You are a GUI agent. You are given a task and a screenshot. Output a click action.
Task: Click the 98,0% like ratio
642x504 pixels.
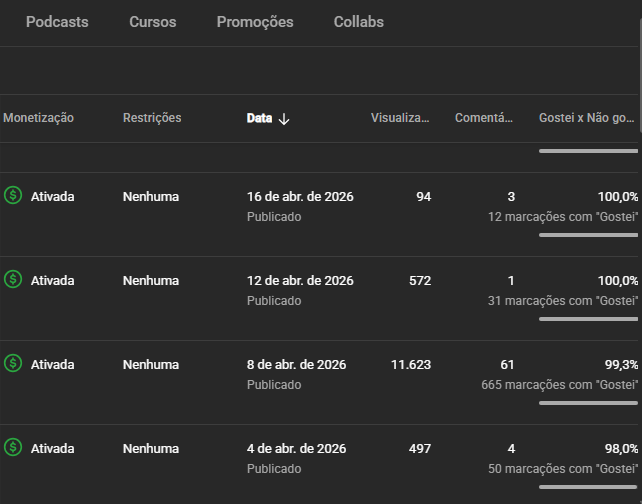point(622,448)
